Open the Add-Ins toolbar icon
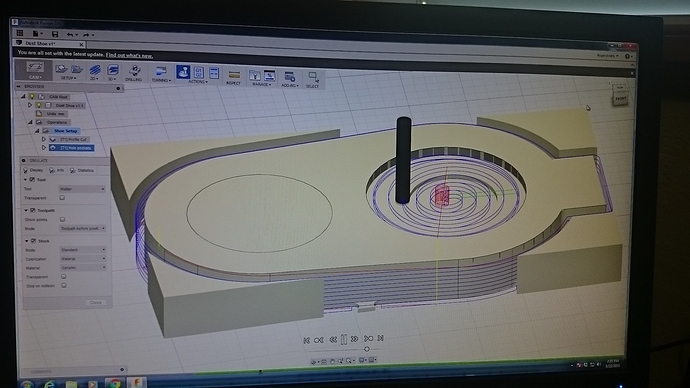690x388 pixels. pos(289,77)
